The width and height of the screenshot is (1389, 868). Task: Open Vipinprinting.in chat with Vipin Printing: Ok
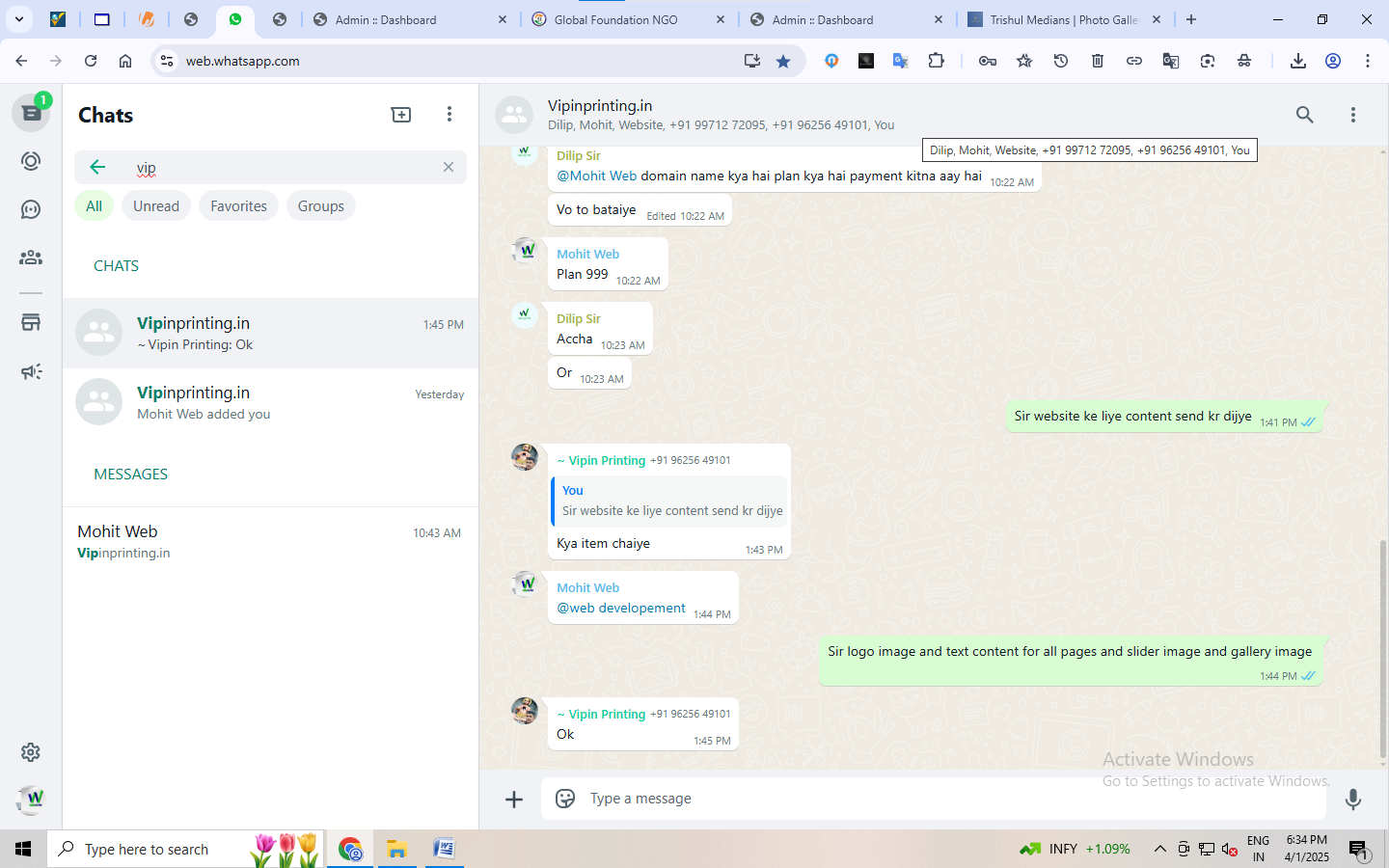[271, 333]
